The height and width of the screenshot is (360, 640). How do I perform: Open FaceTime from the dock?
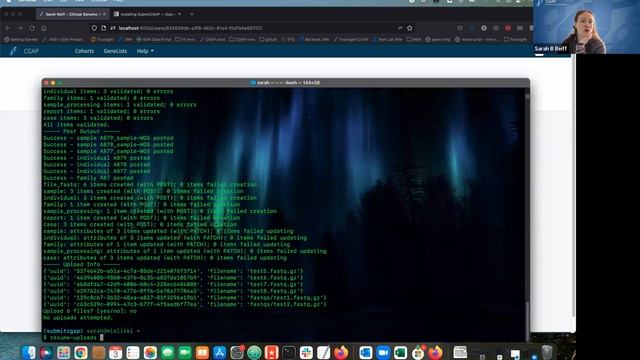pyautogui.click(x=184, y=352)
